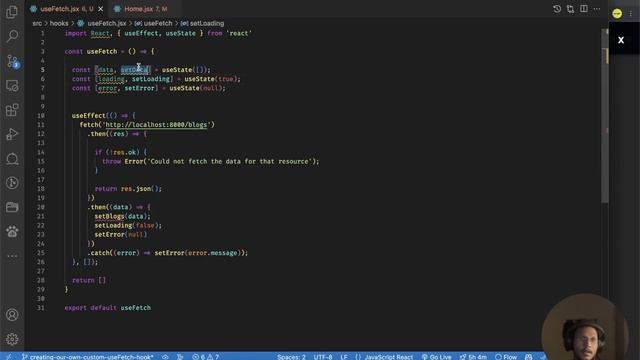This screenshot has height=360, width=640.
Task: Select the useFetch symbol breadcrumb
Action: (153, 23)
